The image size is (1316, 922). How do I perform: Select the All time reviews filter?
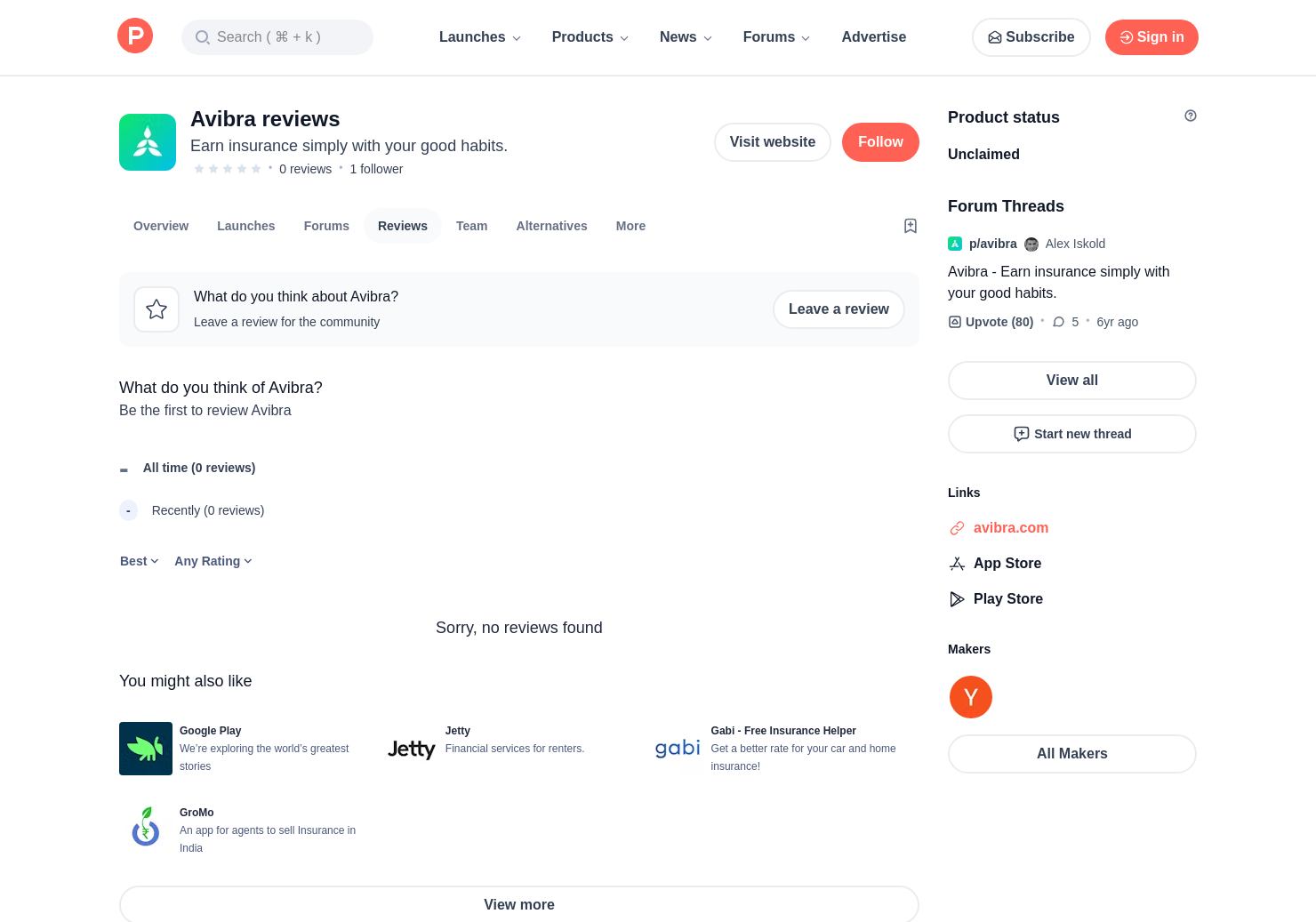click(x=198, y=468)
